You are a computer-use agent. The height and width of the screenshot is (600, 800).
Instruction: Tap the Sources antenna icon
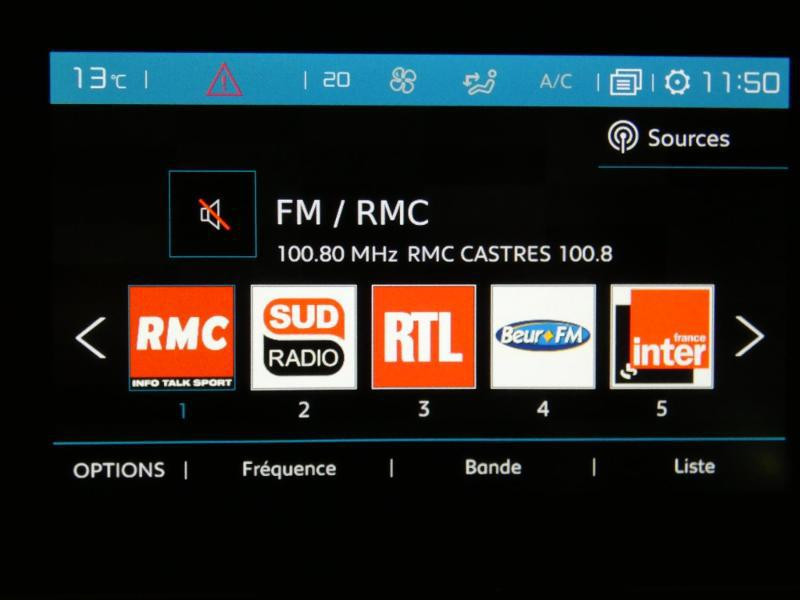(x=622, y=137)
